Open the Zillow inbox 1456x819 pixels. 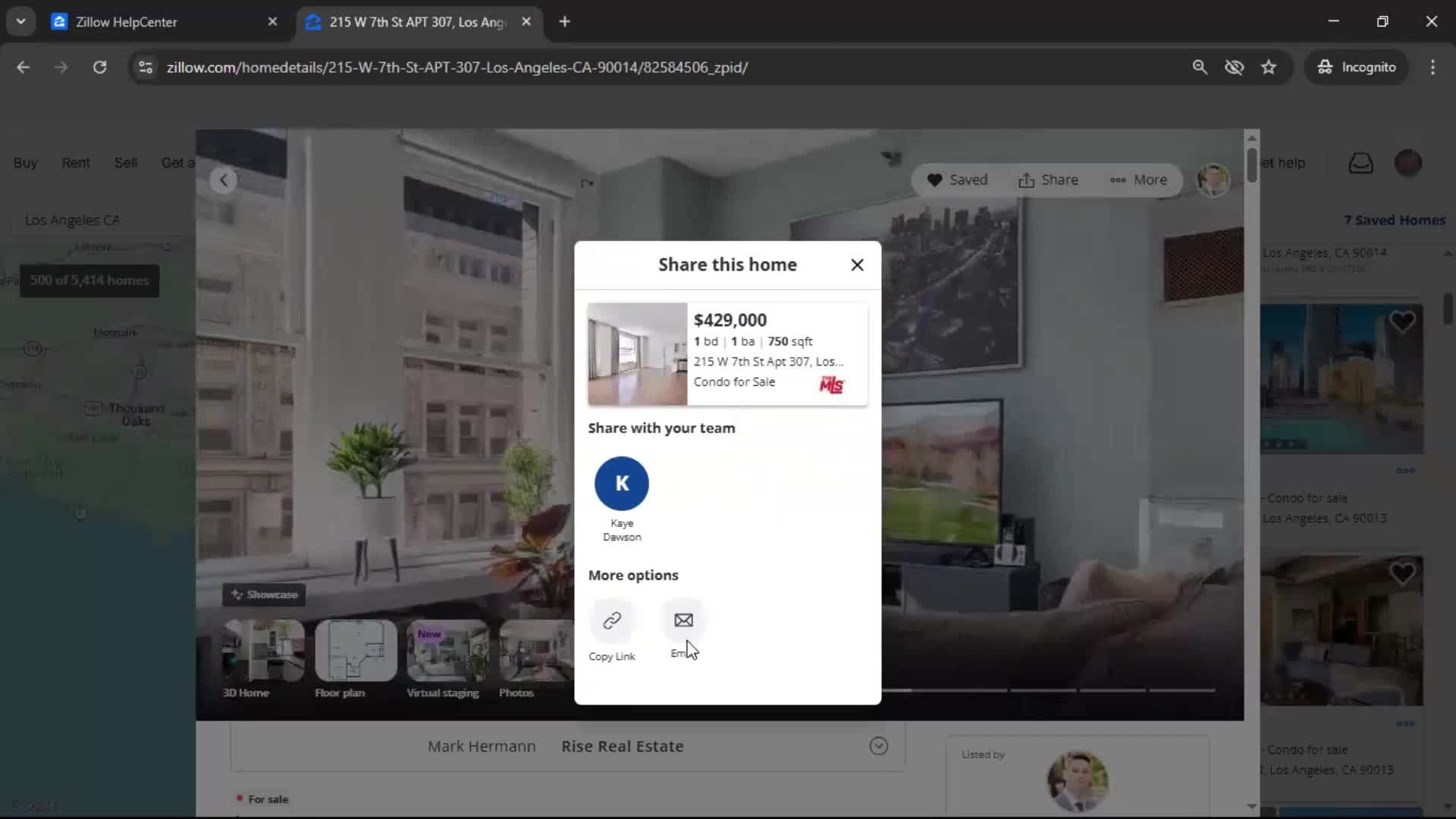pyautogui.click(x=1360, y=162)
